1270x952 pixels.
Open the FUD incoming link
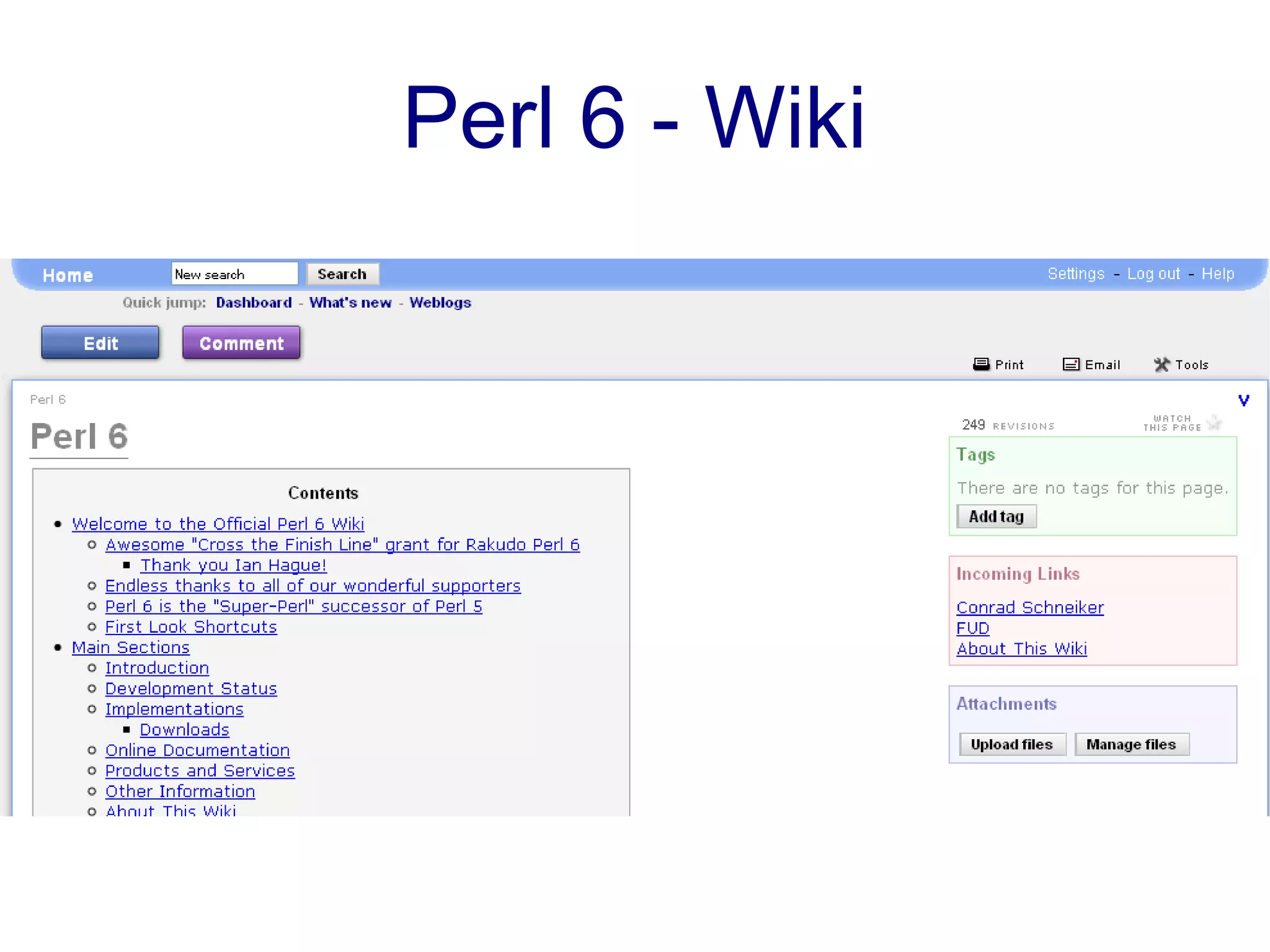click(x=973, y=628)
